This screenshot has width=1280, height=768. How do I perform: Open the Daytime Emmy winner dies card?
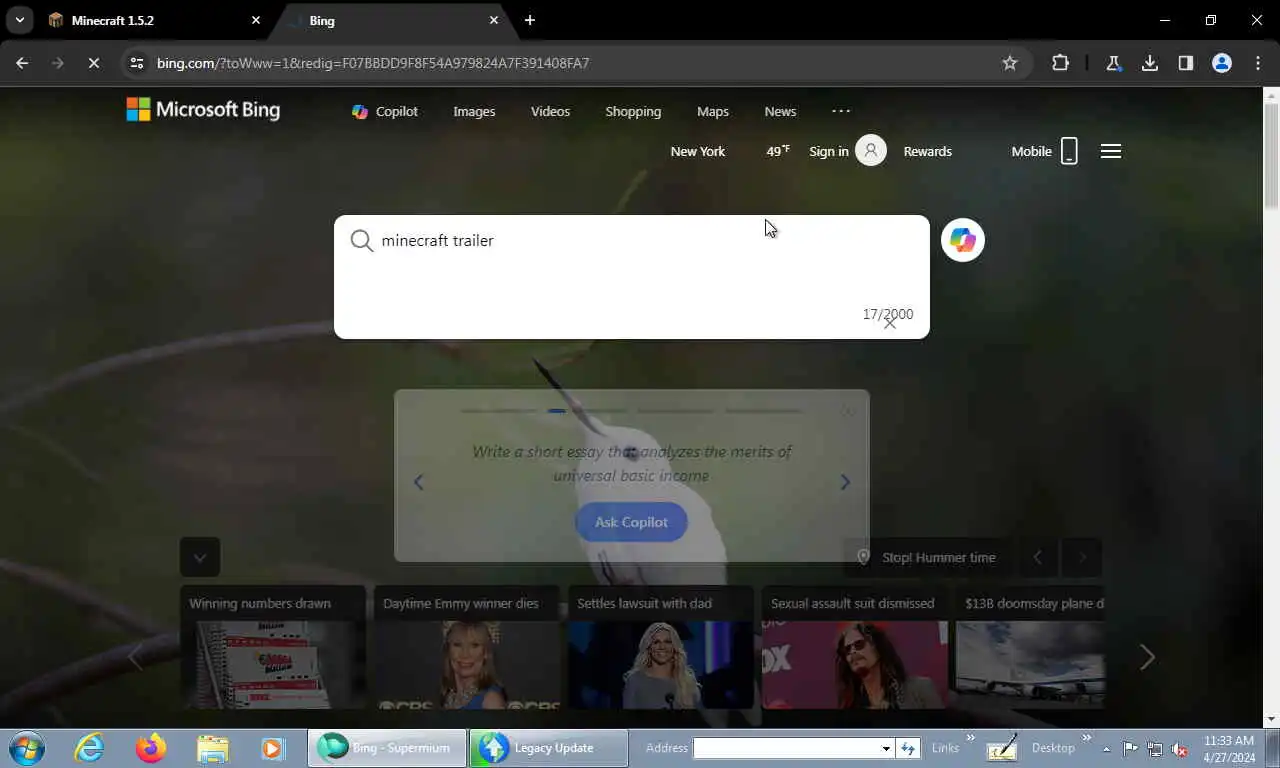pos(466,647)
